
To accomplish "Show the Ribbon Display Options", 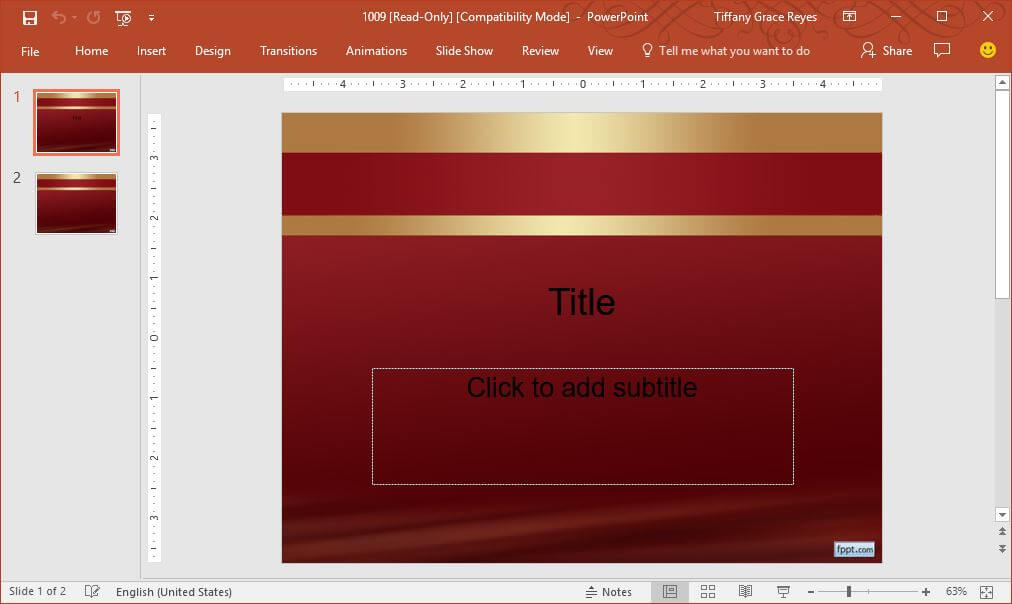I will (850, 17).
